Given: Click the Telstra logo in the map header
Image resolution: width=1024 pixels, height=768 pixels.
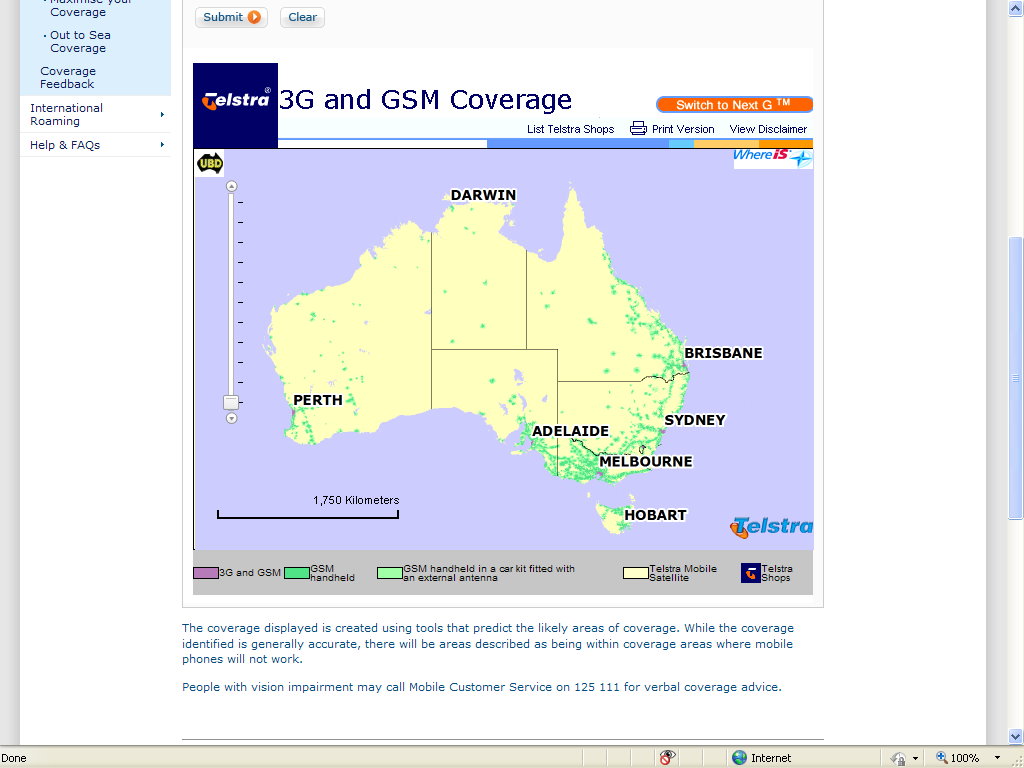Looking at the screenshot, I should 235,105.
